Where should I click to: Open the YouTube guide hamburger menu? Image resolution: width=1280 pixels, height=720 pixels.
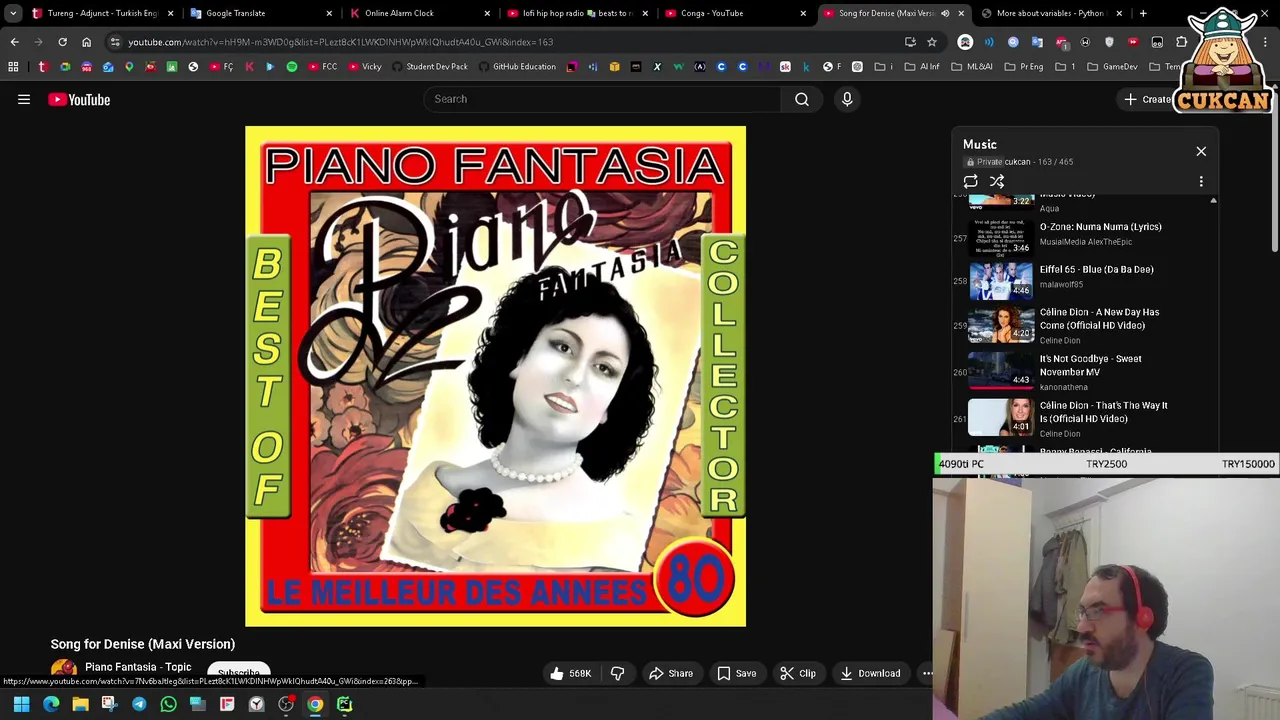click(24, 99)
